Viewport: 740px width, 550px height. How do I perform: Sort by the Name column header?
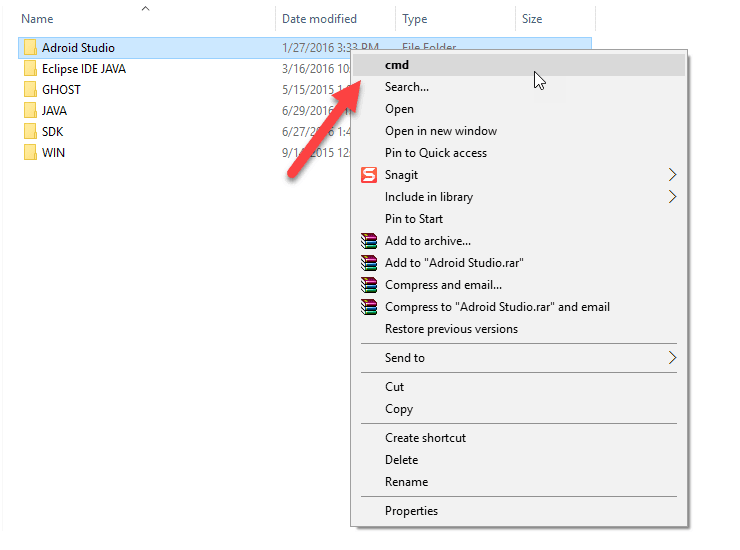(37, 19)
